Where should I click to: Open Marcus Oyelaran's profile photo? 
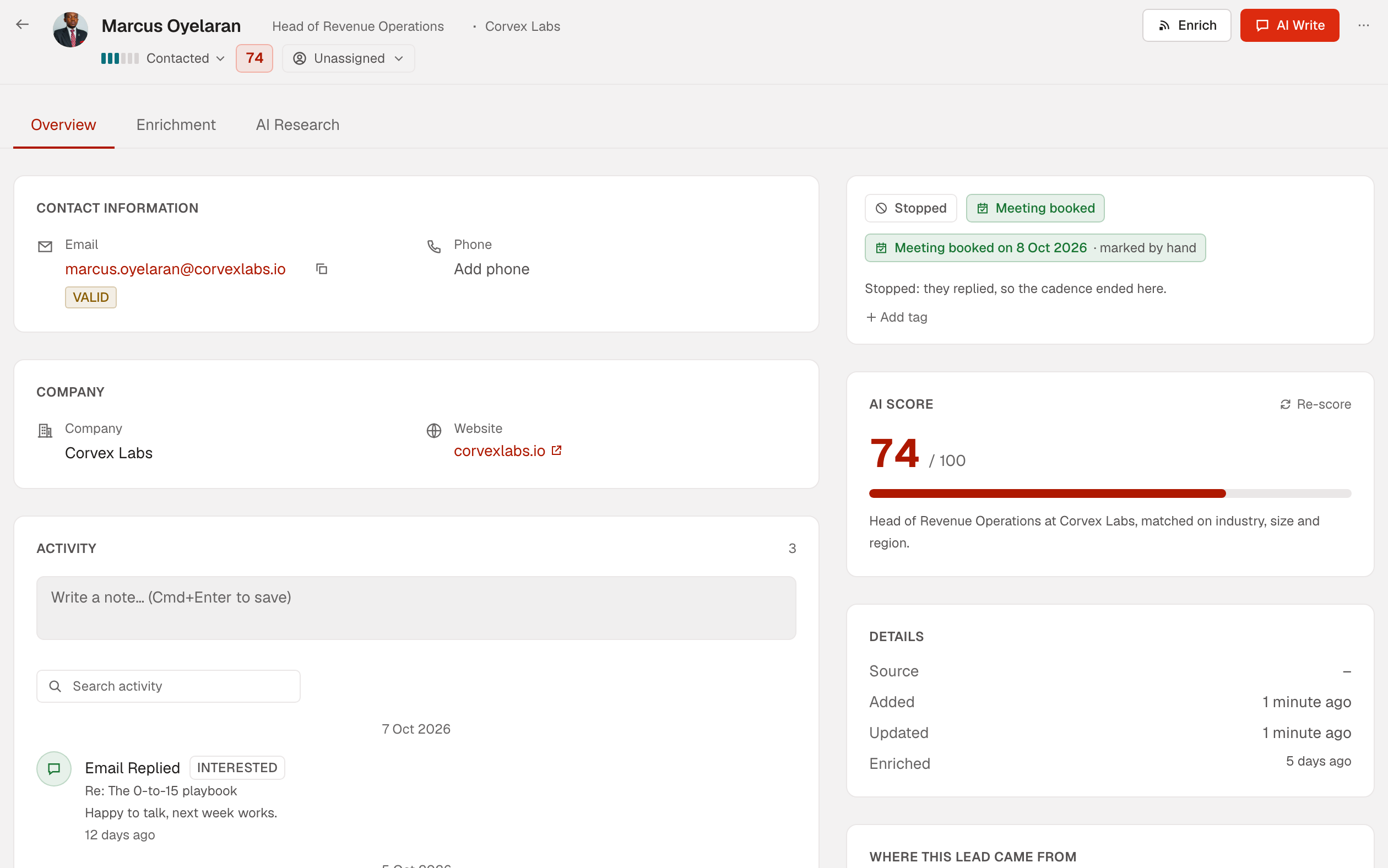(70, 29)
